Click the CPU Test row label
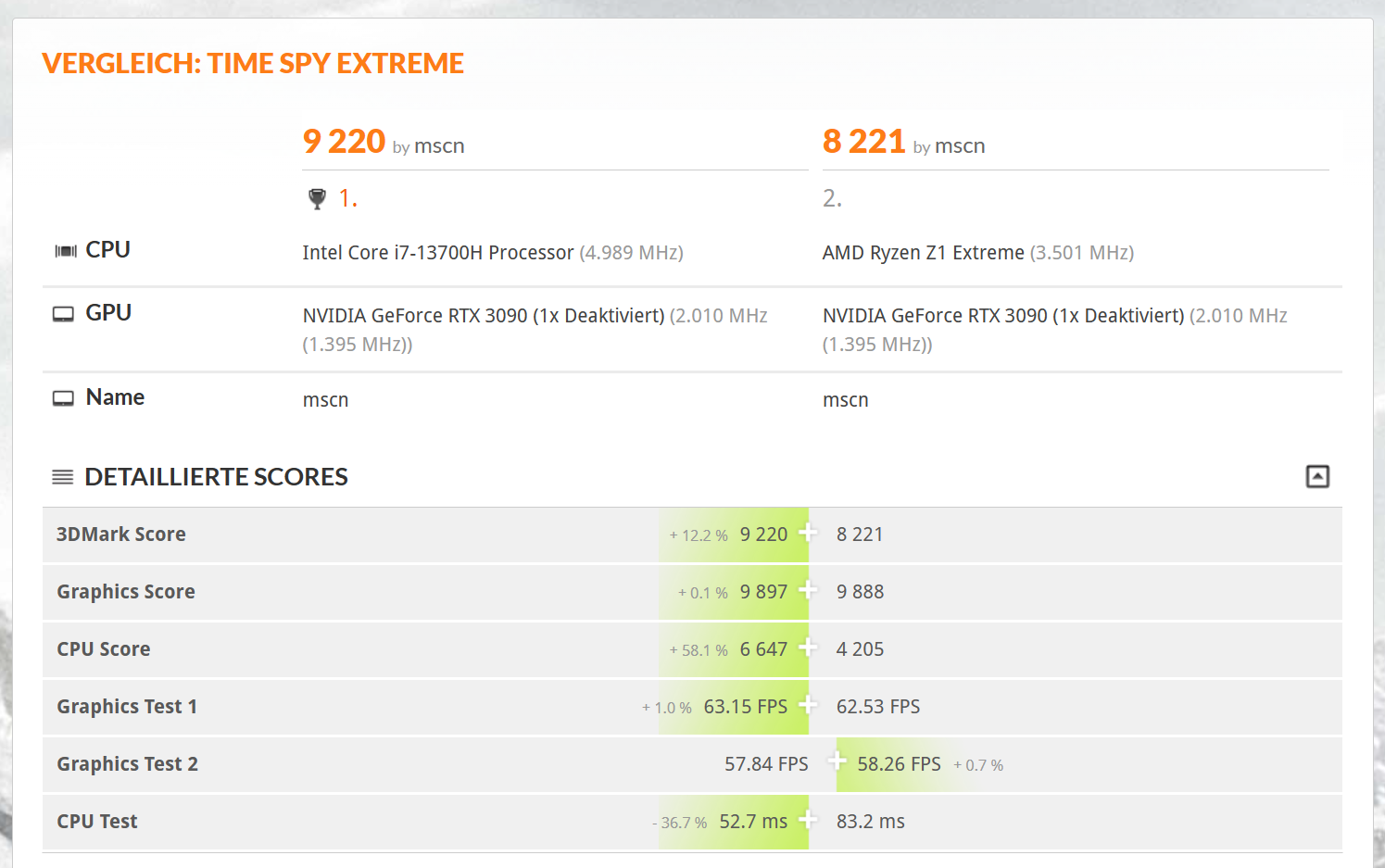Screen dimensions: 1385x868 pyautogui.click(x=97, y=822)
